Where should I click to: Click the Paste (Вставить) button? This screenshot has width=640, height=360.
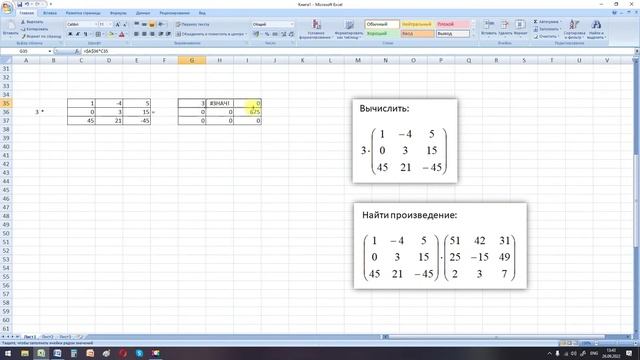(x=10, y=28)
